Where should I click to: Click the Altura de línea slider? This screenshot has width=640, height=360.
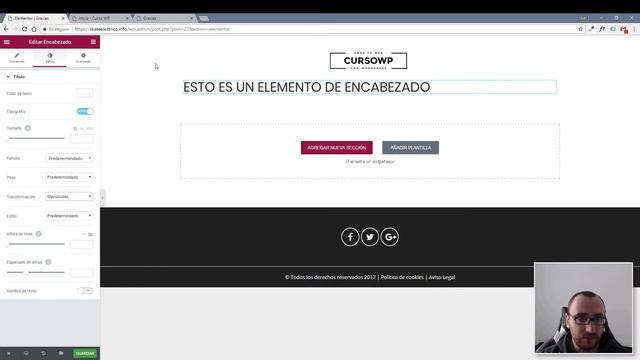pos(36,244)
